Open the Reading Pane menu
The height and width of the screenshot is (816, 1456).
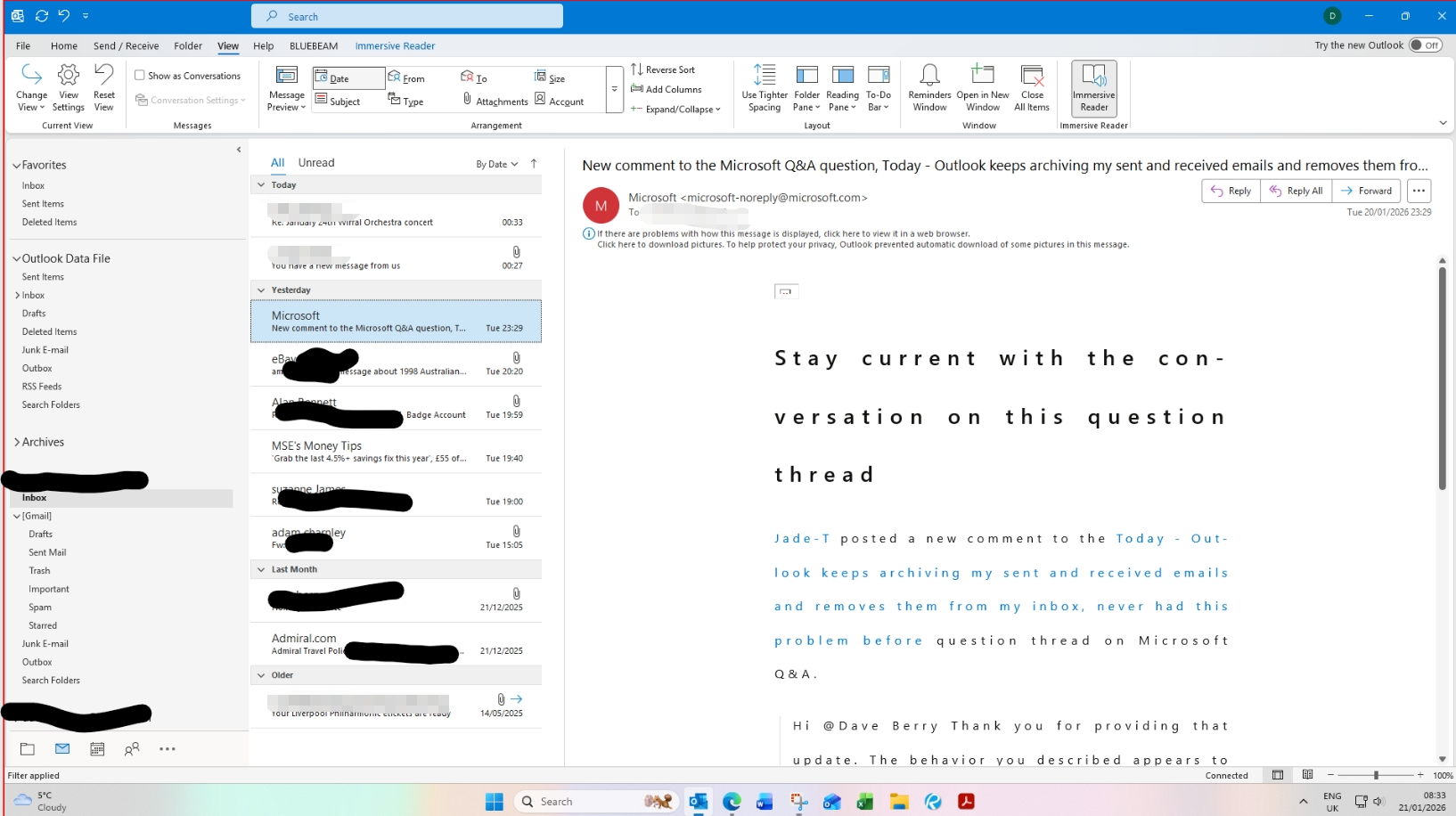(x=842, y=87)
